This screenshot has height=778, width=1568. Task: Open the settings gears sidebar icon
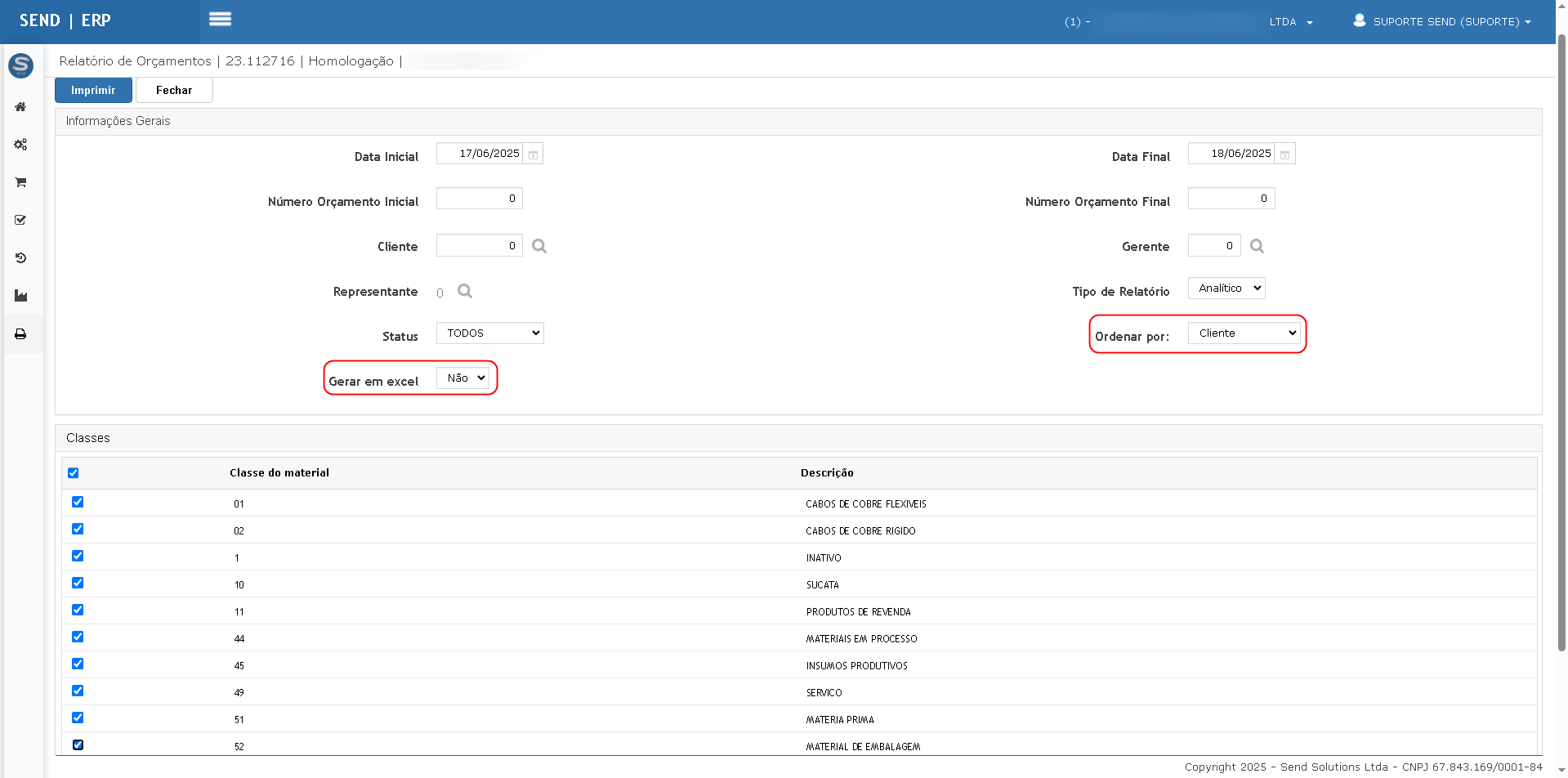[x=20, y=145]
